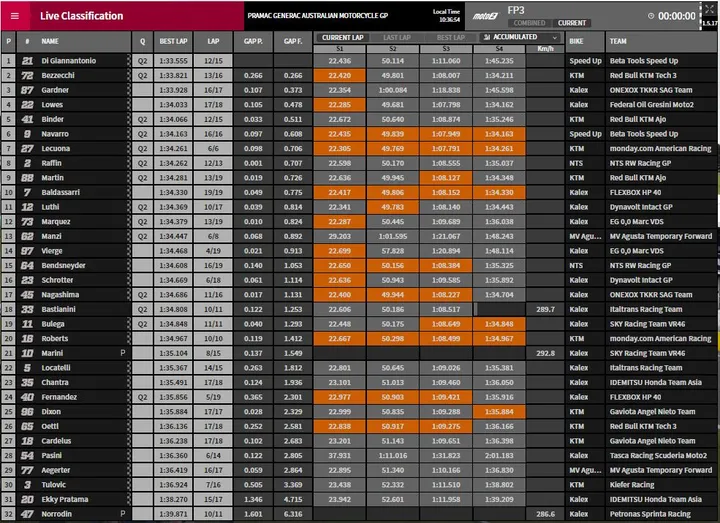Image resolution: width=720 pixels, height=523 pixels.
Task: Open row options dots for Baldassarri
Action: 128,192
